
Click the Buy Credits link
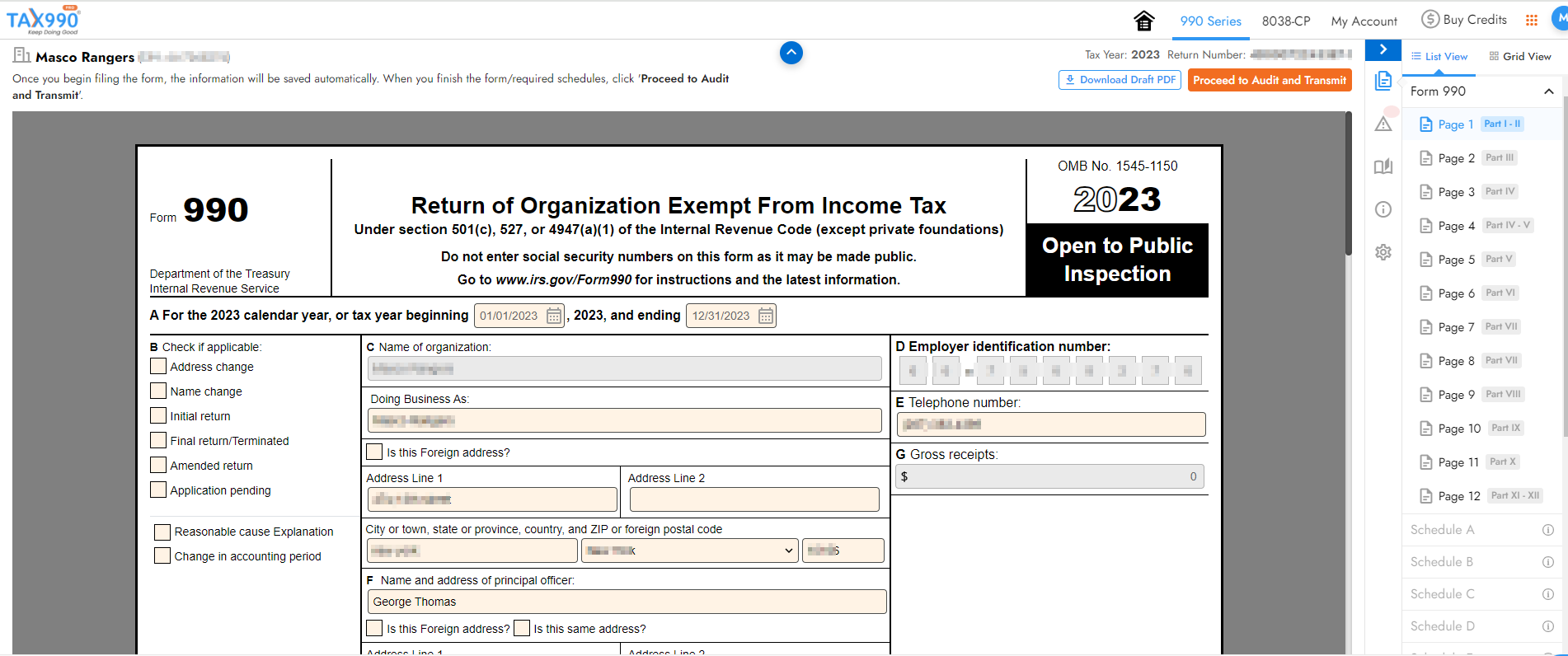click(1475, 20)
